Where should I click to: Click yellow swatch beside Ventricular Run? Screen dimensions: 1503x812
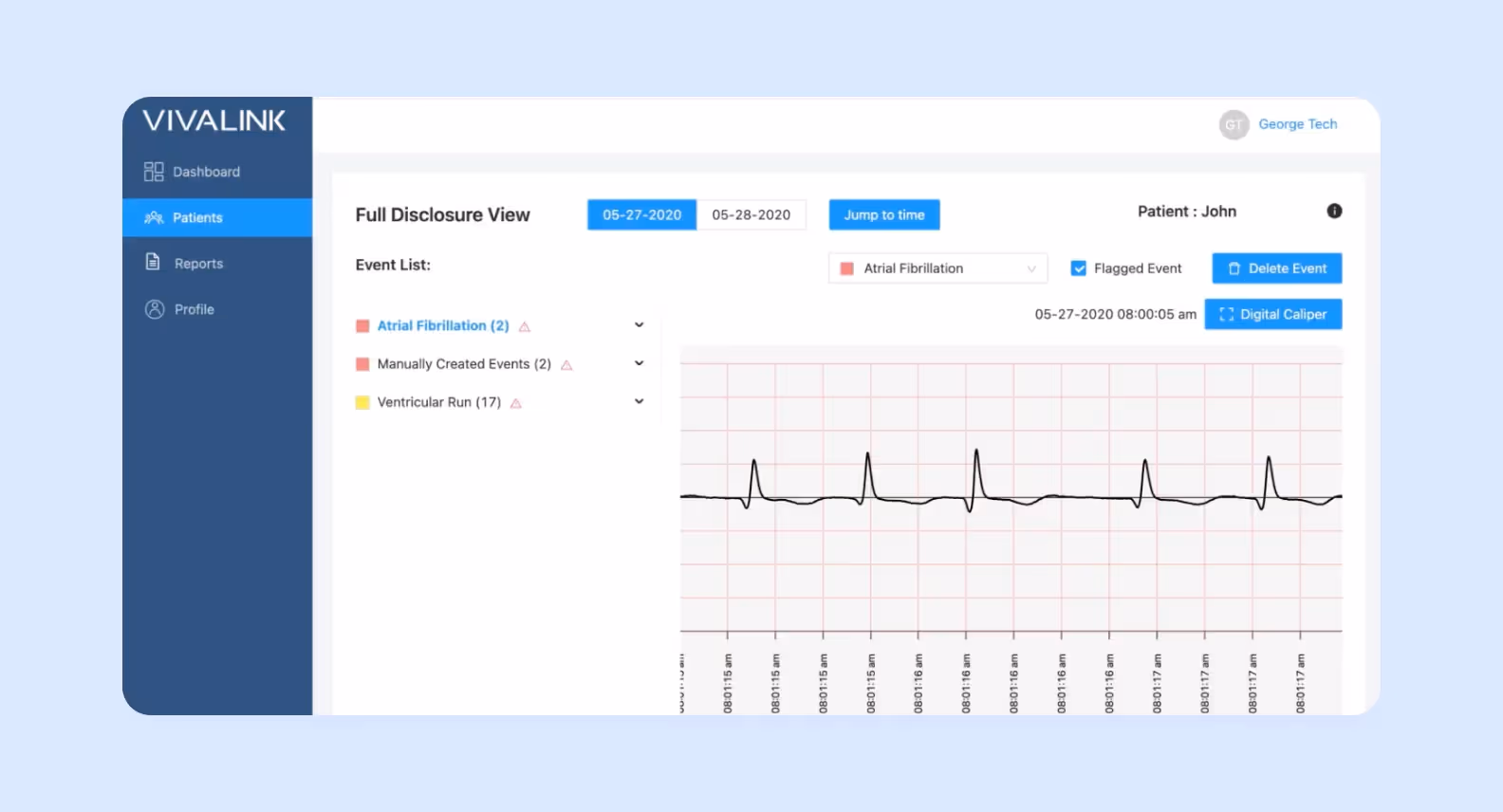pyautogui.click(x=362, y=402)
